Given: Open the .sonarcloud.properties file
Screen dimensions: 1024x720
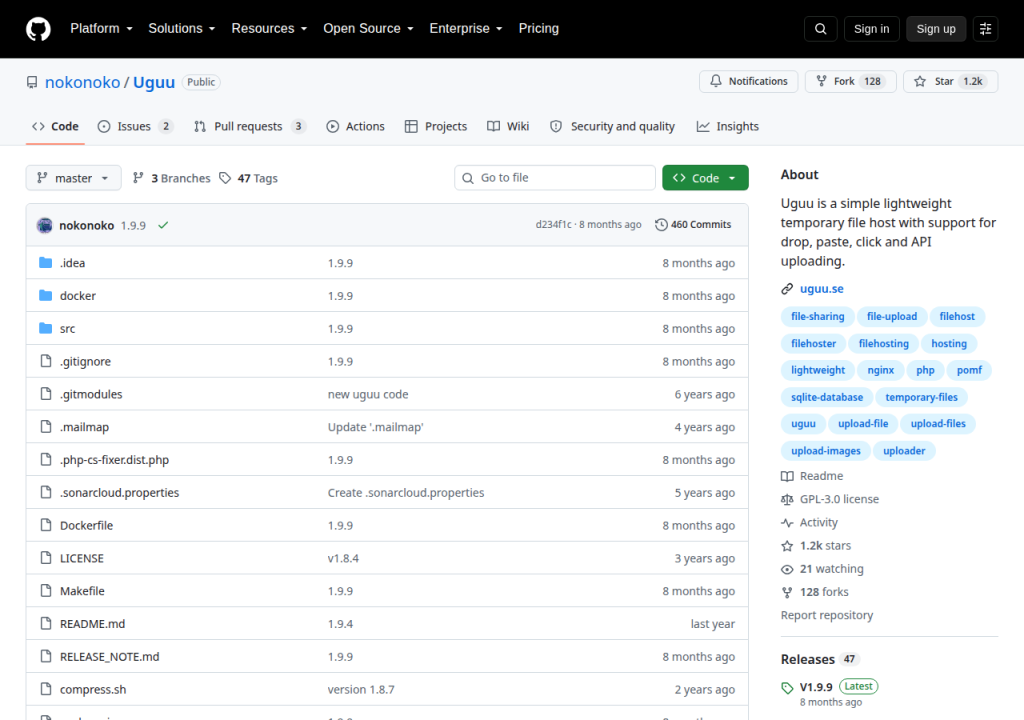Looking at the screenshot, I should [x=120, y=493].
